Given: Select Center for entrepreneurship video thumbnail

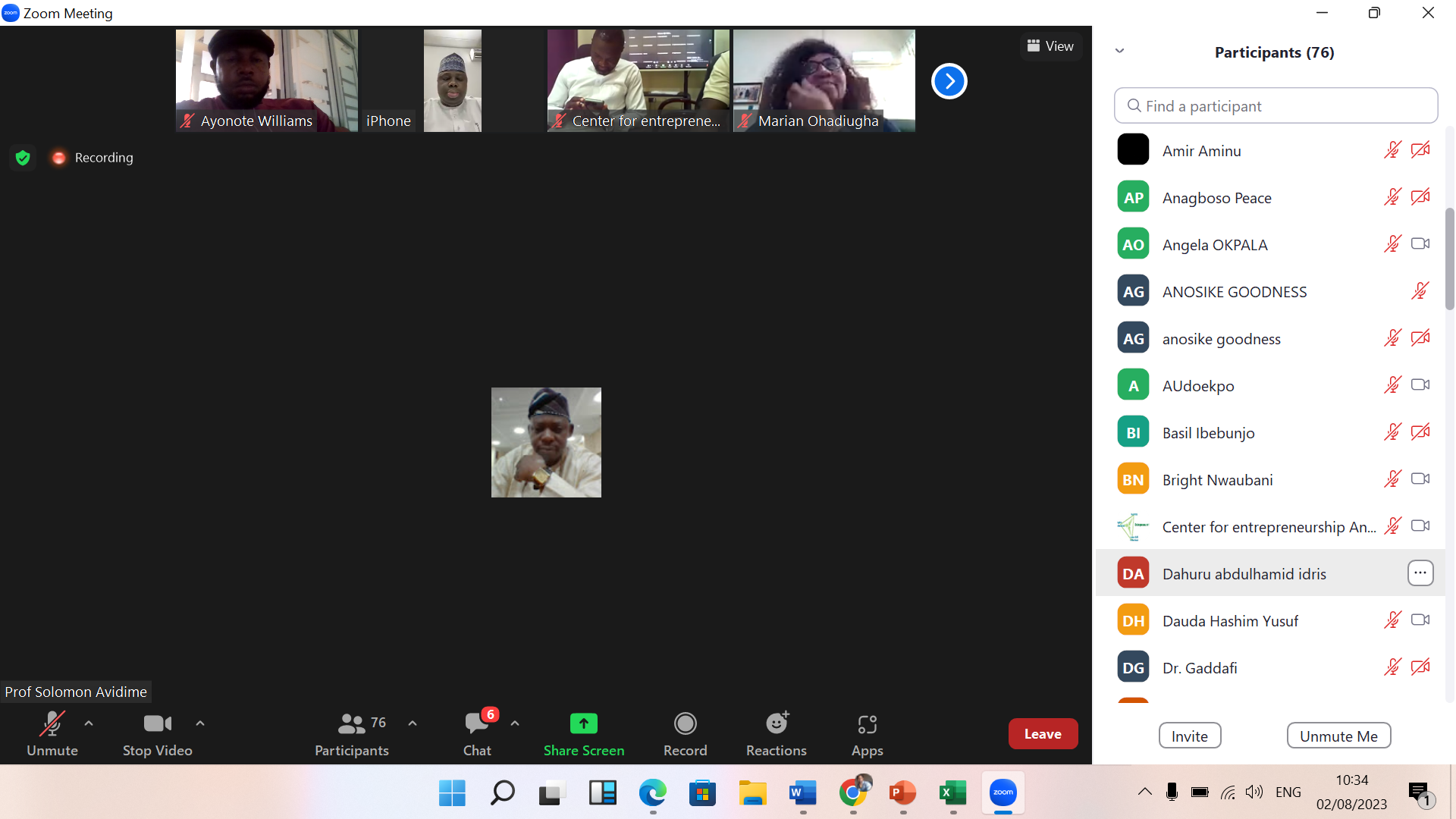Looking at the screenshot, I should pos(639,80).
